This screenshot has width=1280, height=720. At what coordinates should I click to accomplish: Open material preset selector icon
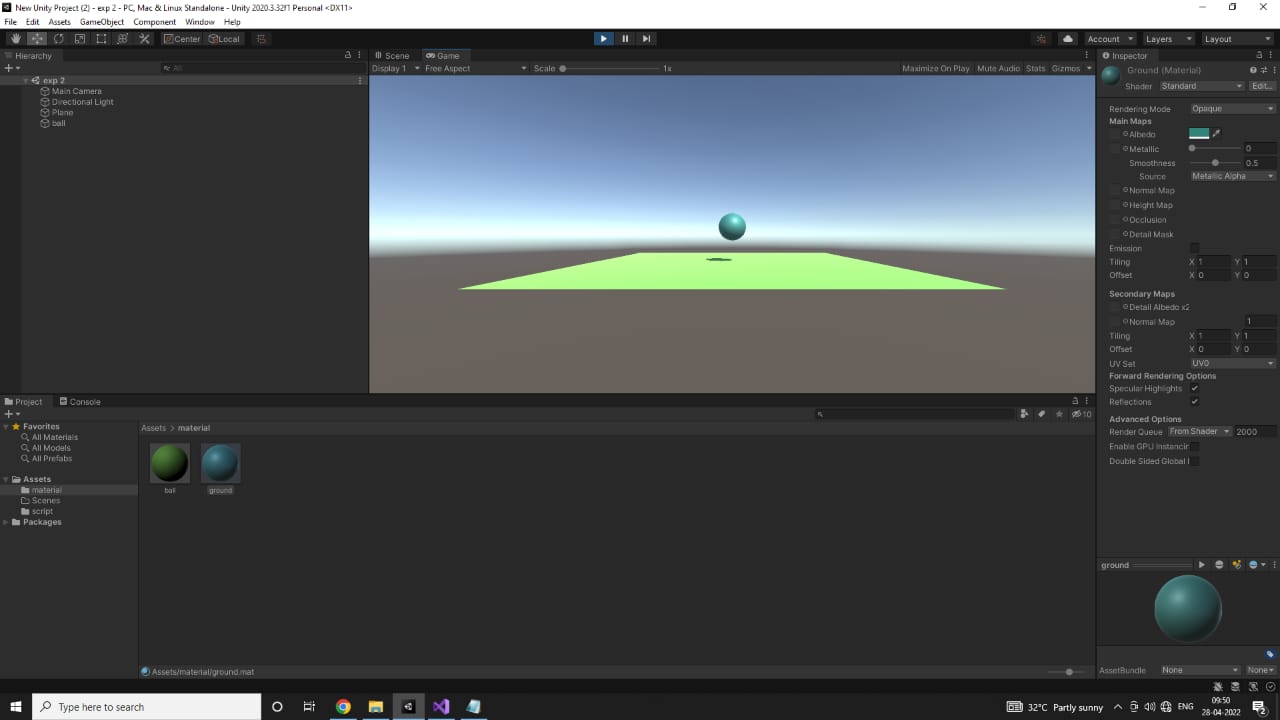pyautogui.click(x=1263, y=70)
